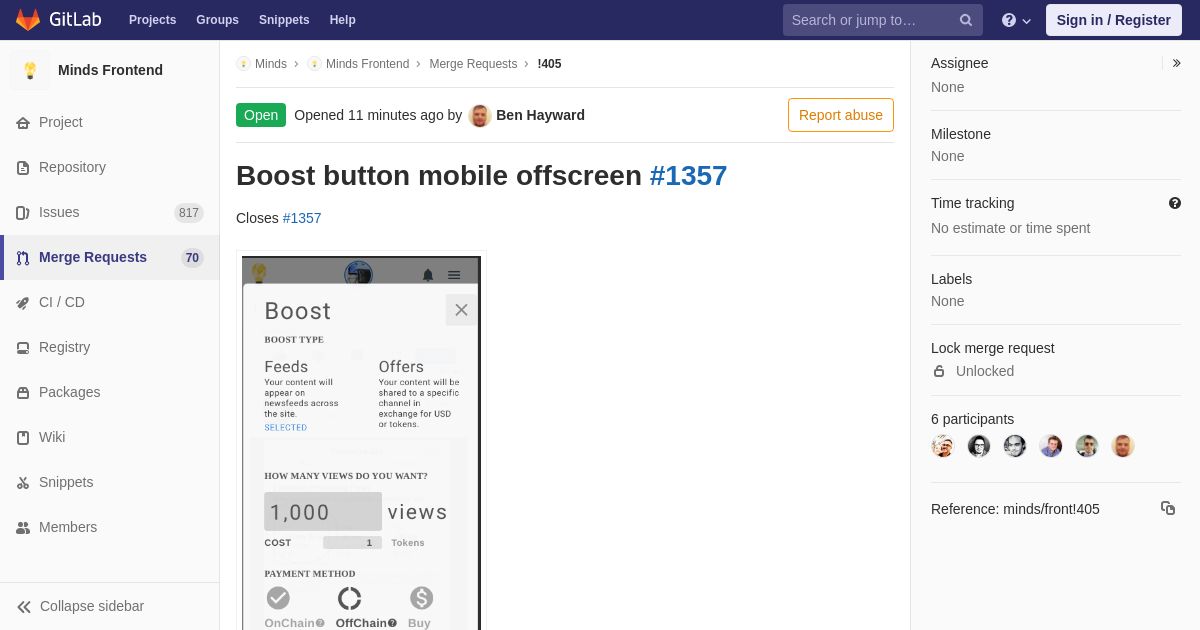The image size is (1200, 630).
Task: Click the Merge Requests icon
Action: 23,257
